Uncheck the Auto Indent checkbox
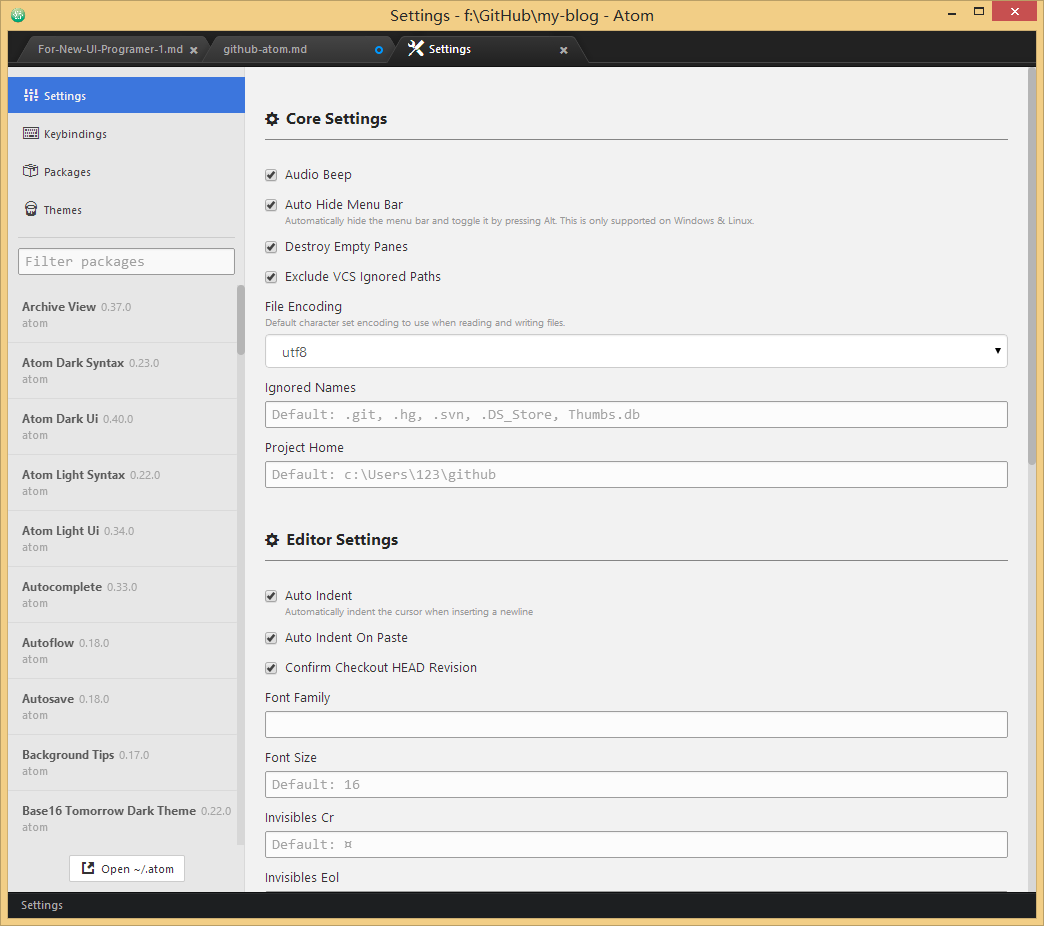This screenshot has width=1044, height=926. 271,596
